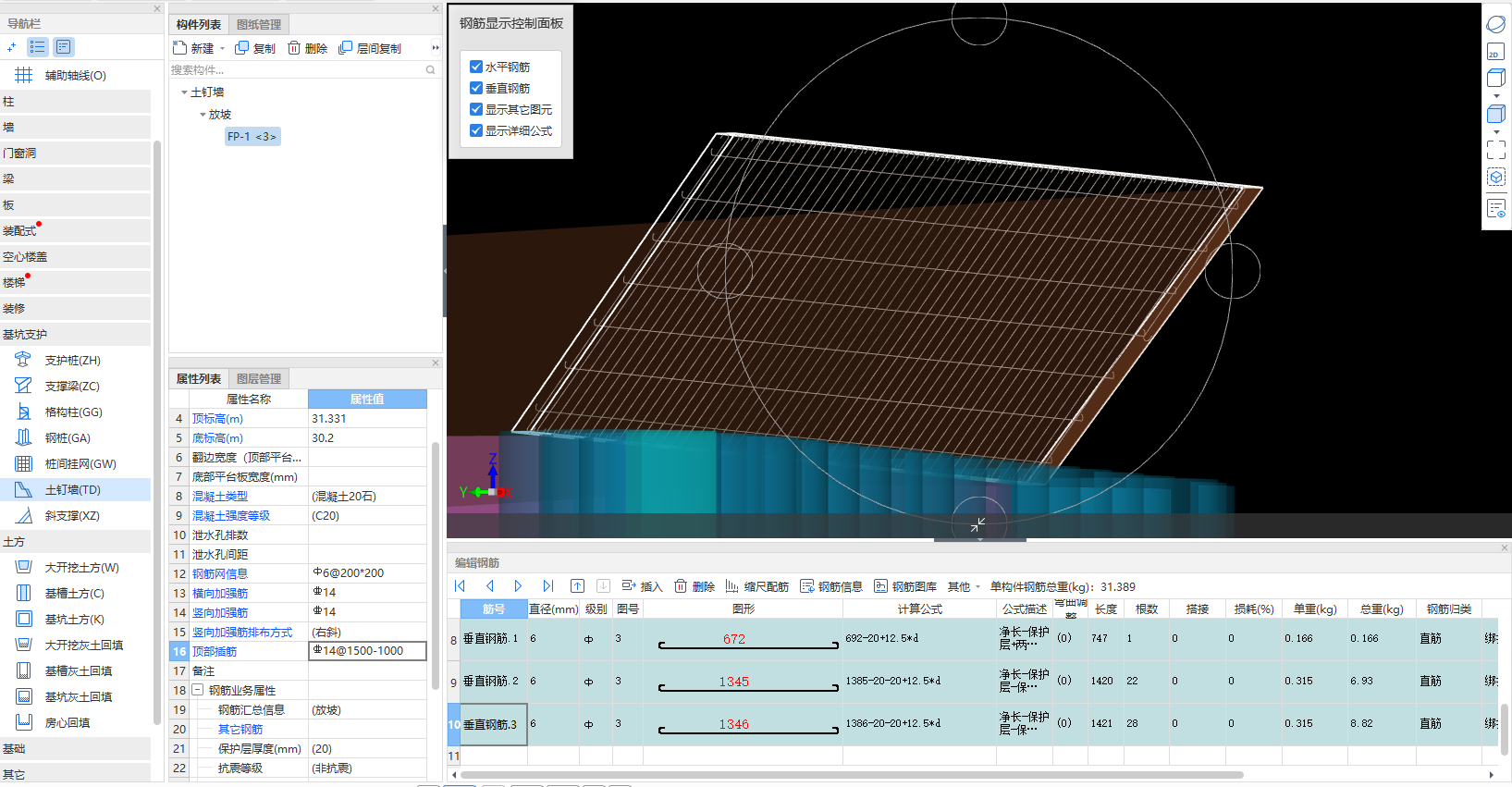This screenshot has height=787, width=1512.
Task: Click the 层间复制 inter-floor copy icon
Action: (345, 48)
